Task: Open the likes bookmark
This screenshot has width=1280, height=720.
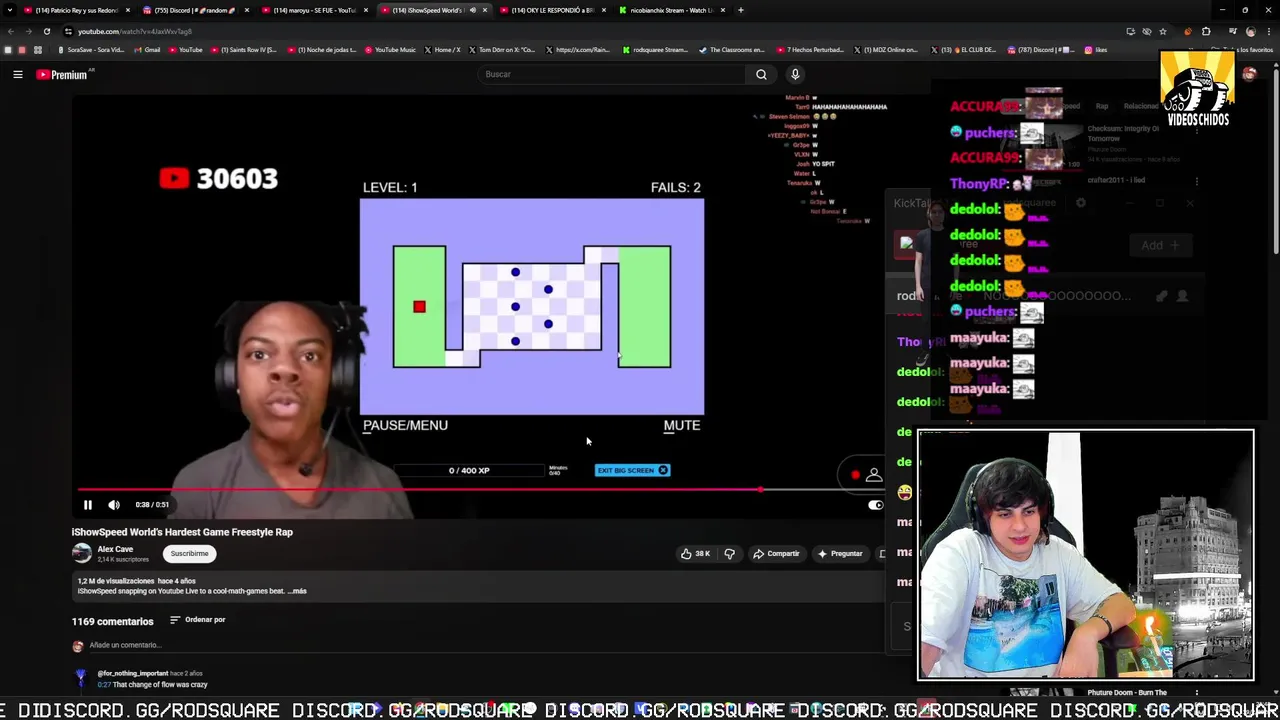Action: coord(1096,50)
